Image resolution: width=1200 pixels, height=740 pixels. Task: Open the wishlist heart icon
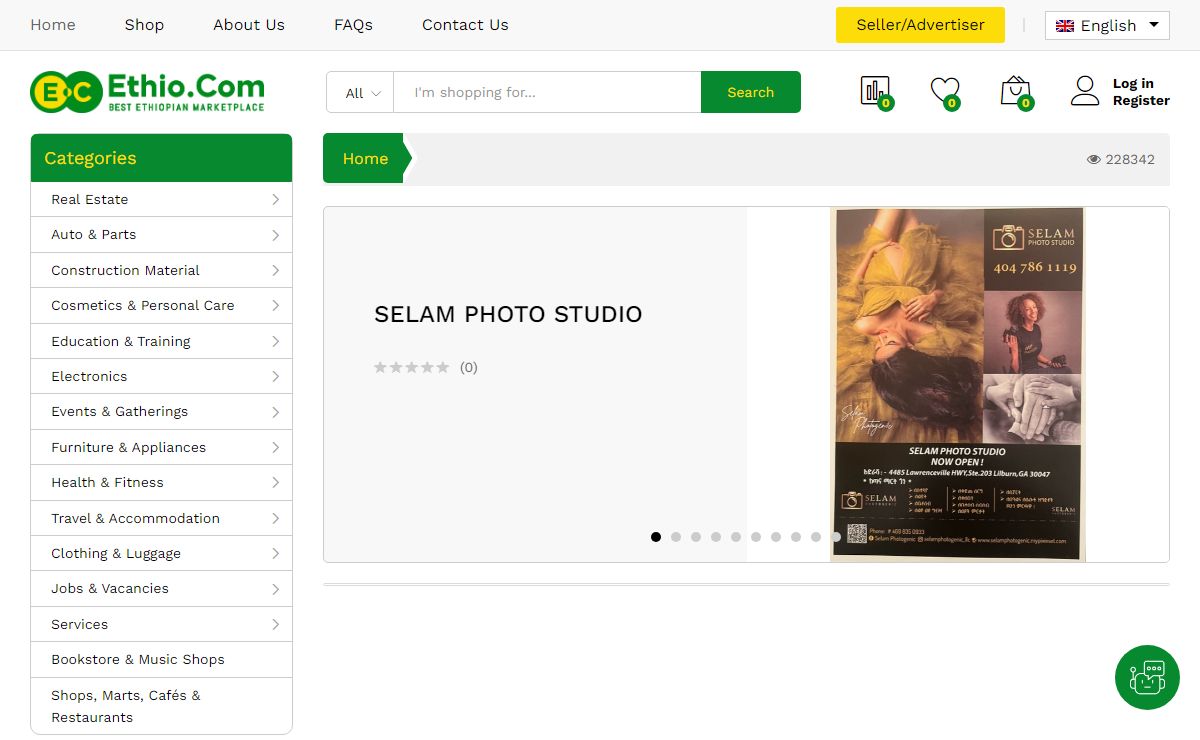tap(945, 91)
